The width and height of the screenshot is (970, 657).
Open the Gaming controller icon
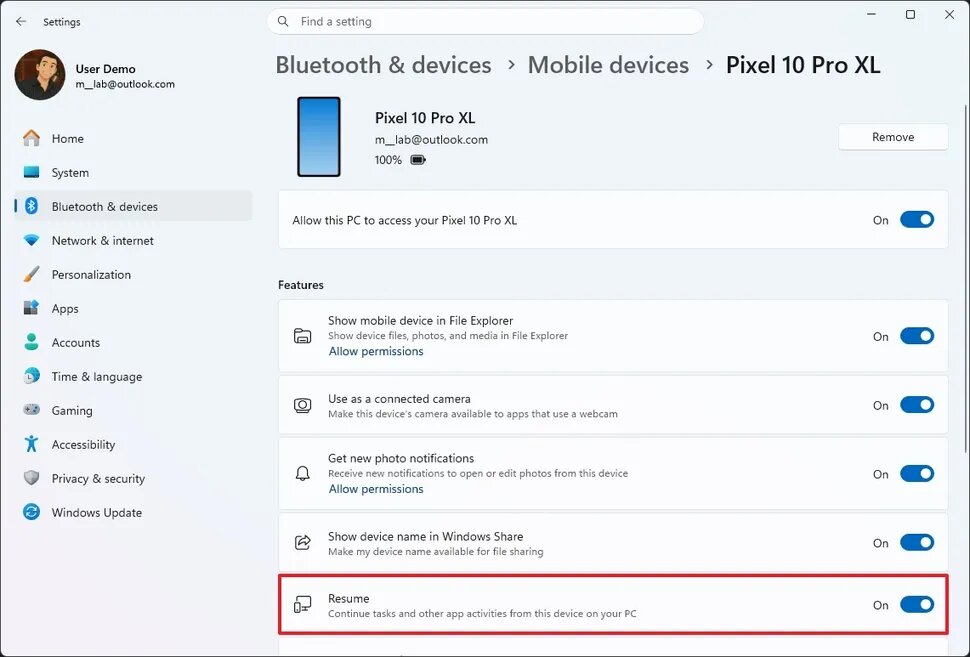pos(31,410)
